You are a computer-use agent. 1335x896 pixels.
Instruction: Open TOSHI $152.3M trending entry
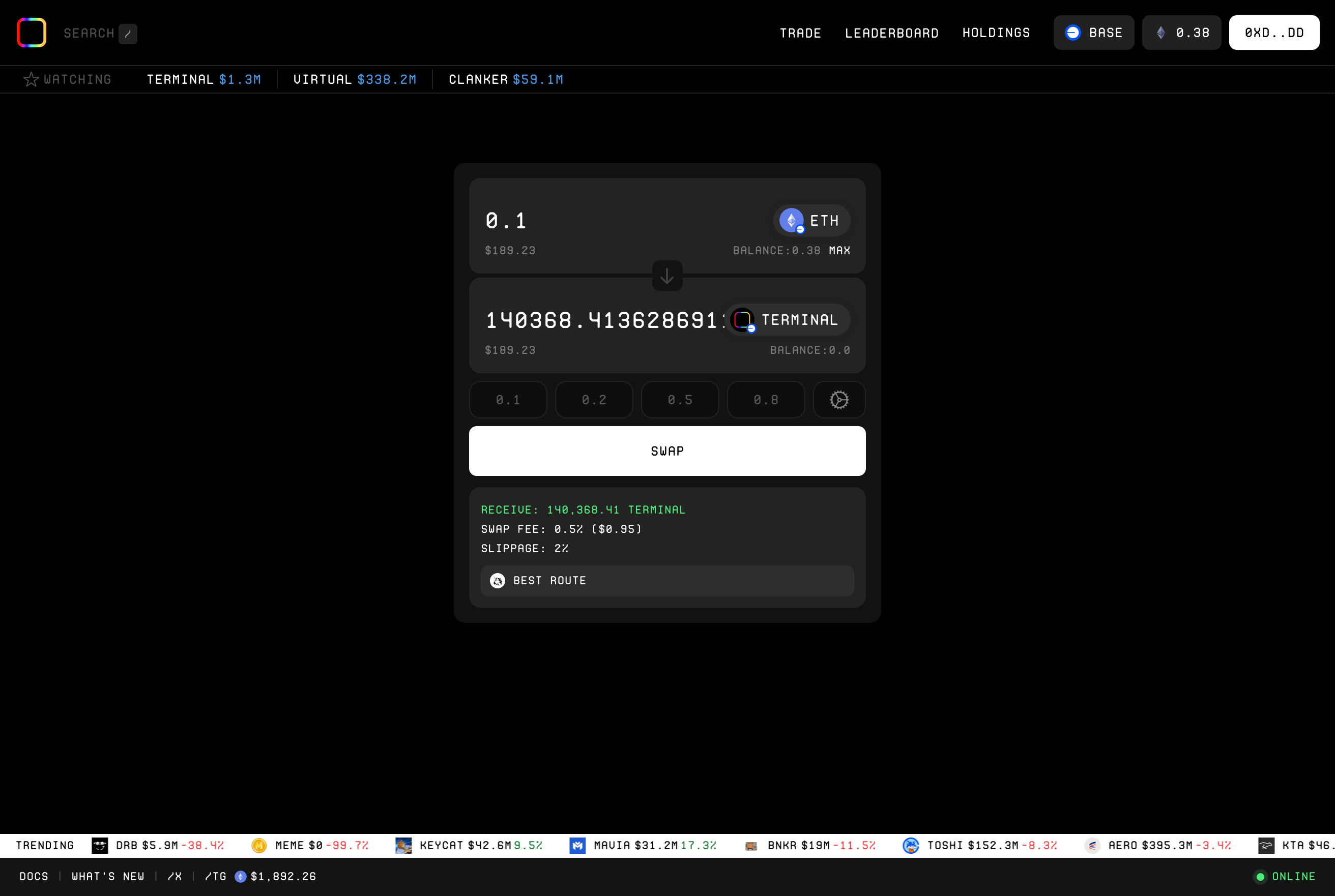(980, 846)
